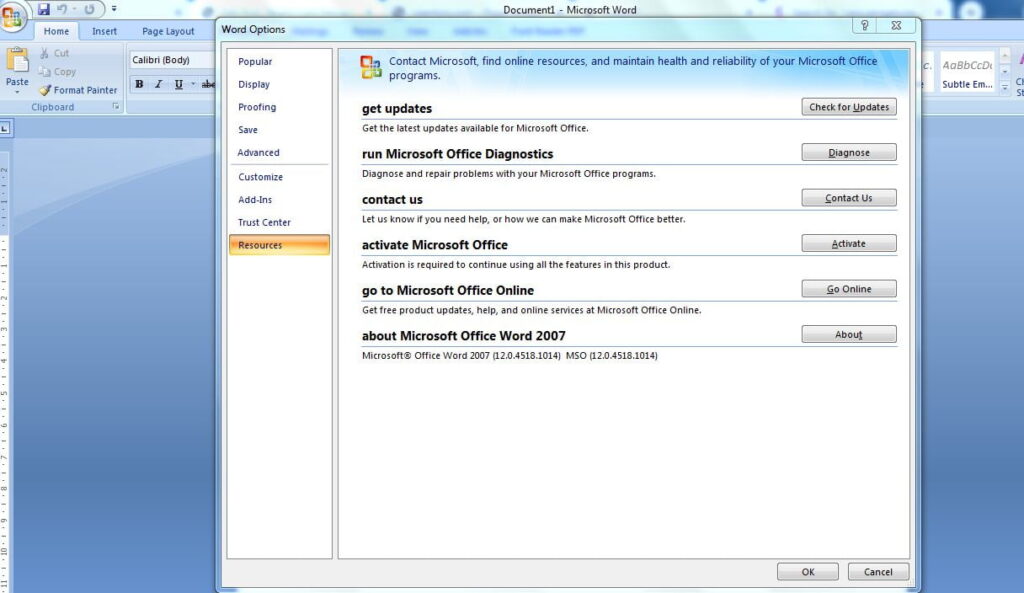Select the Subtle Em... style thumbnail
Image resolution: width=1024 pixels, height=593 pixels.
click(967, 72)
